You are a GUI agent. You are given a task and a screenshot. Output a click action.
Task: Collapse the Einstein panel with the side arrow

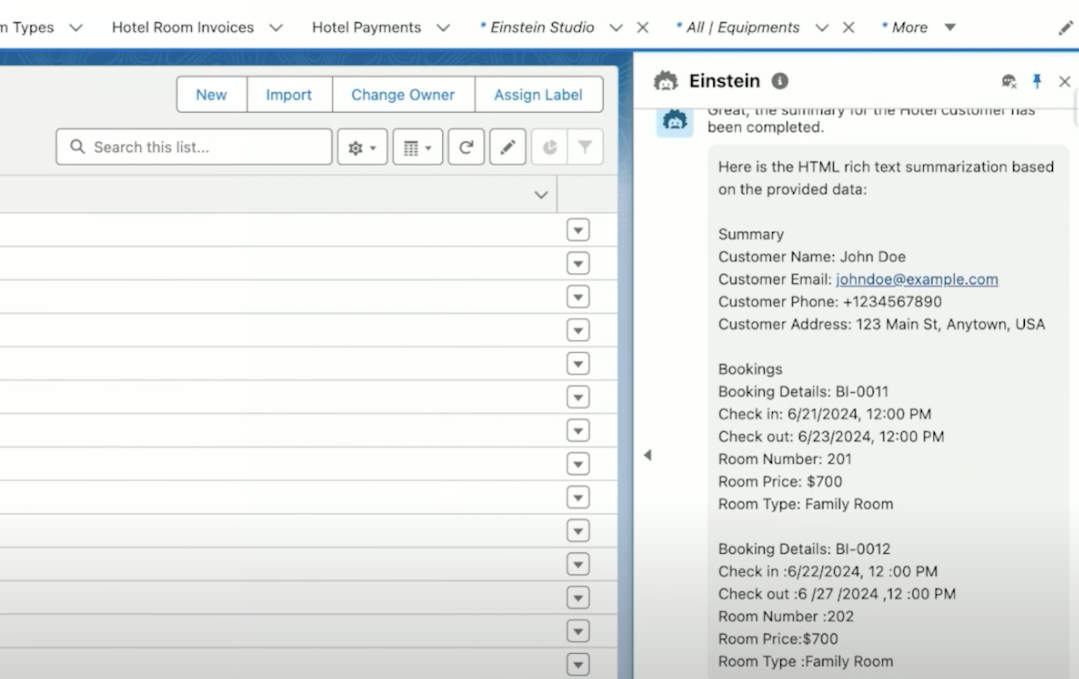pyautogui.click(x=648, y=454)
